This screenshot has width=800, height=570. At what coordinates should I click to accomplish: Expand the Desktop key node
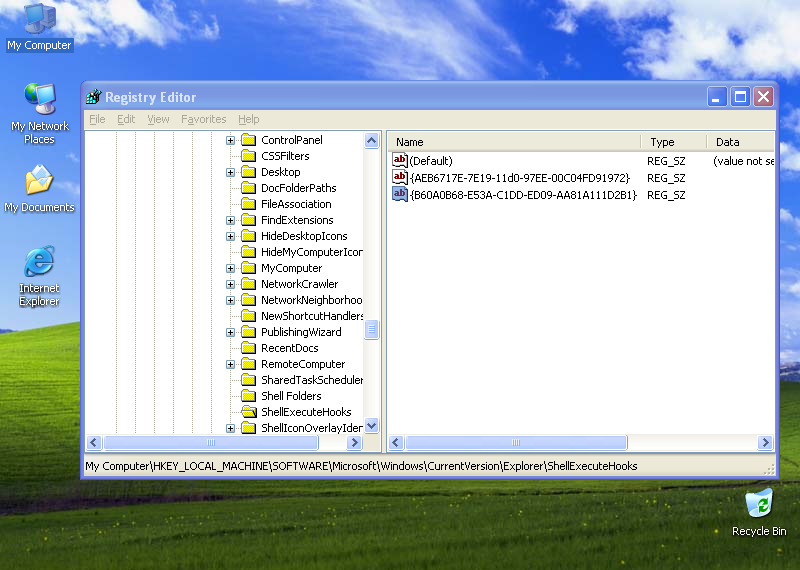[x=231, y=172]
